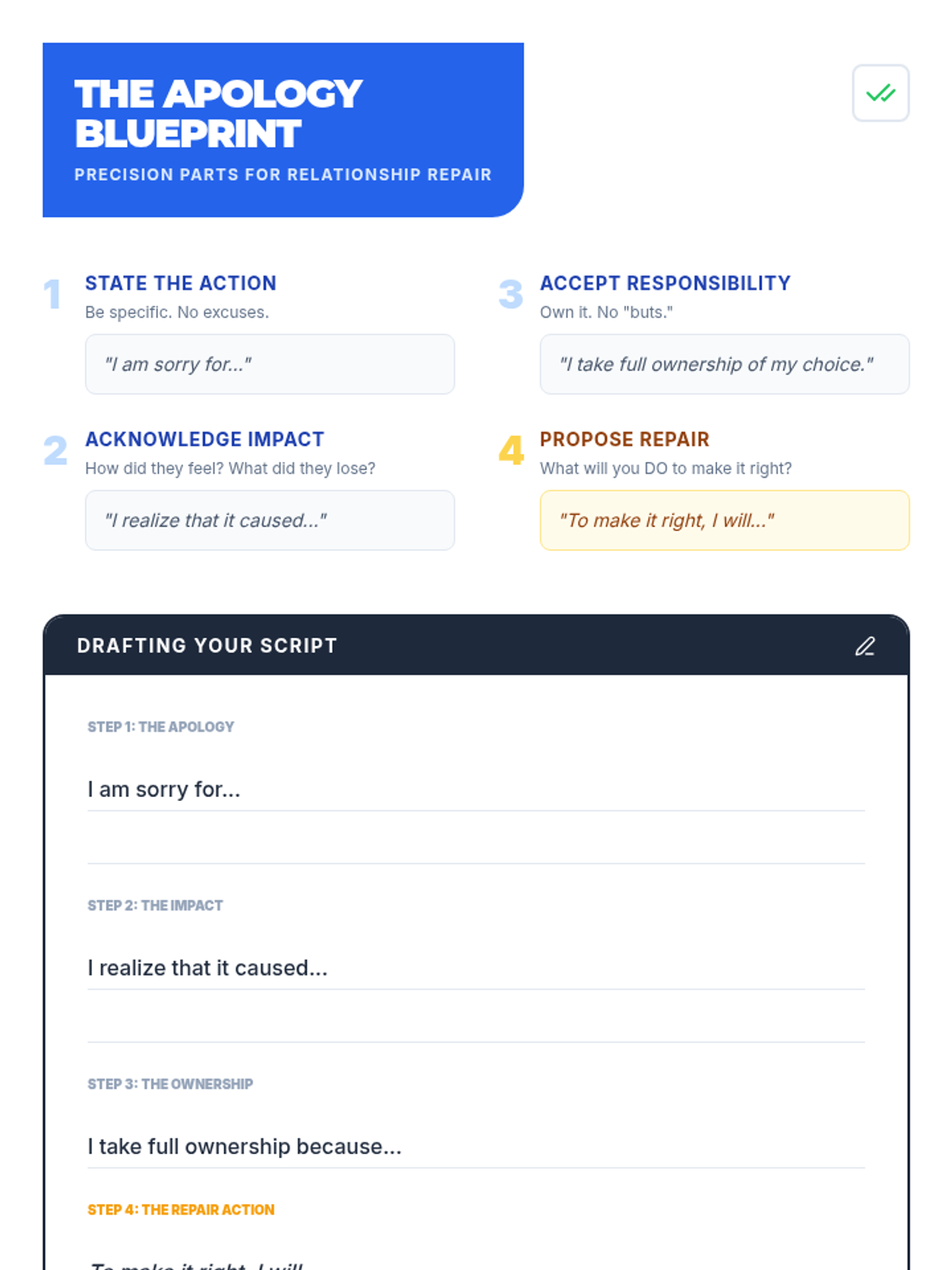Click the Propose Repair heading
952x1270 pixels.
pyautogui.click(x=624, y=439)
